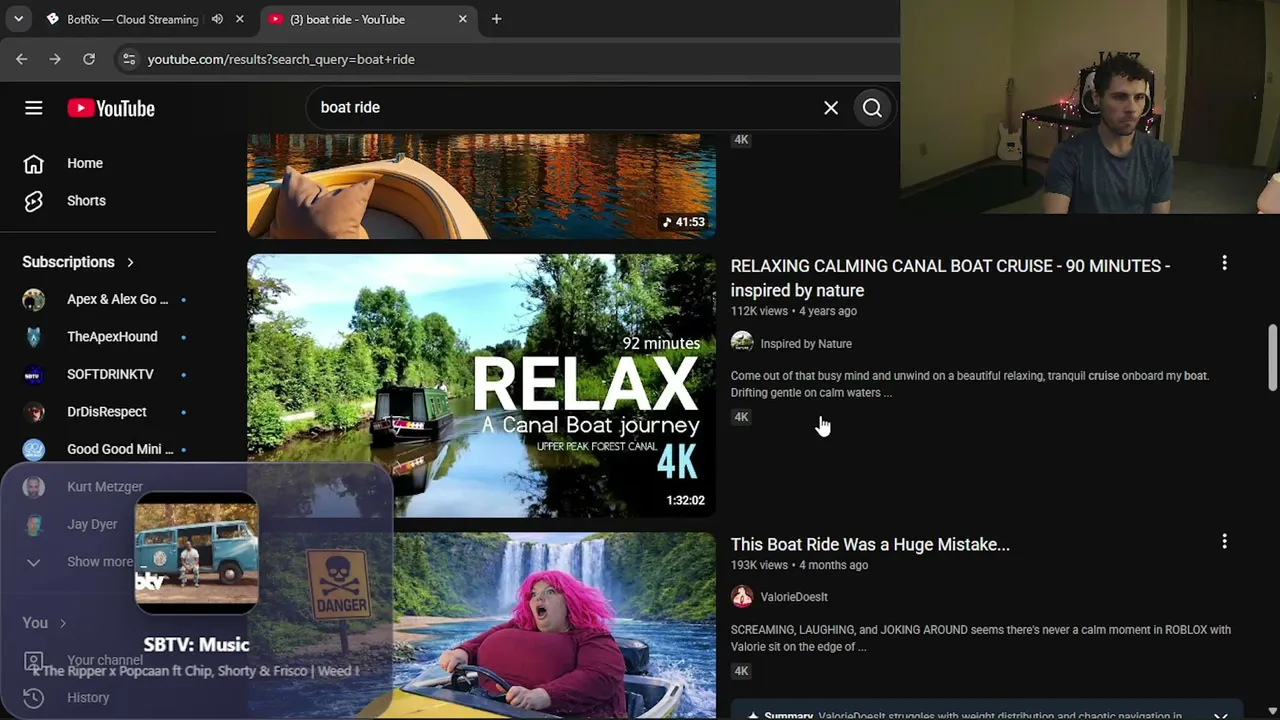
Task: Click the TheApexHound channel avatar
Action: click(x=34, y=337)
